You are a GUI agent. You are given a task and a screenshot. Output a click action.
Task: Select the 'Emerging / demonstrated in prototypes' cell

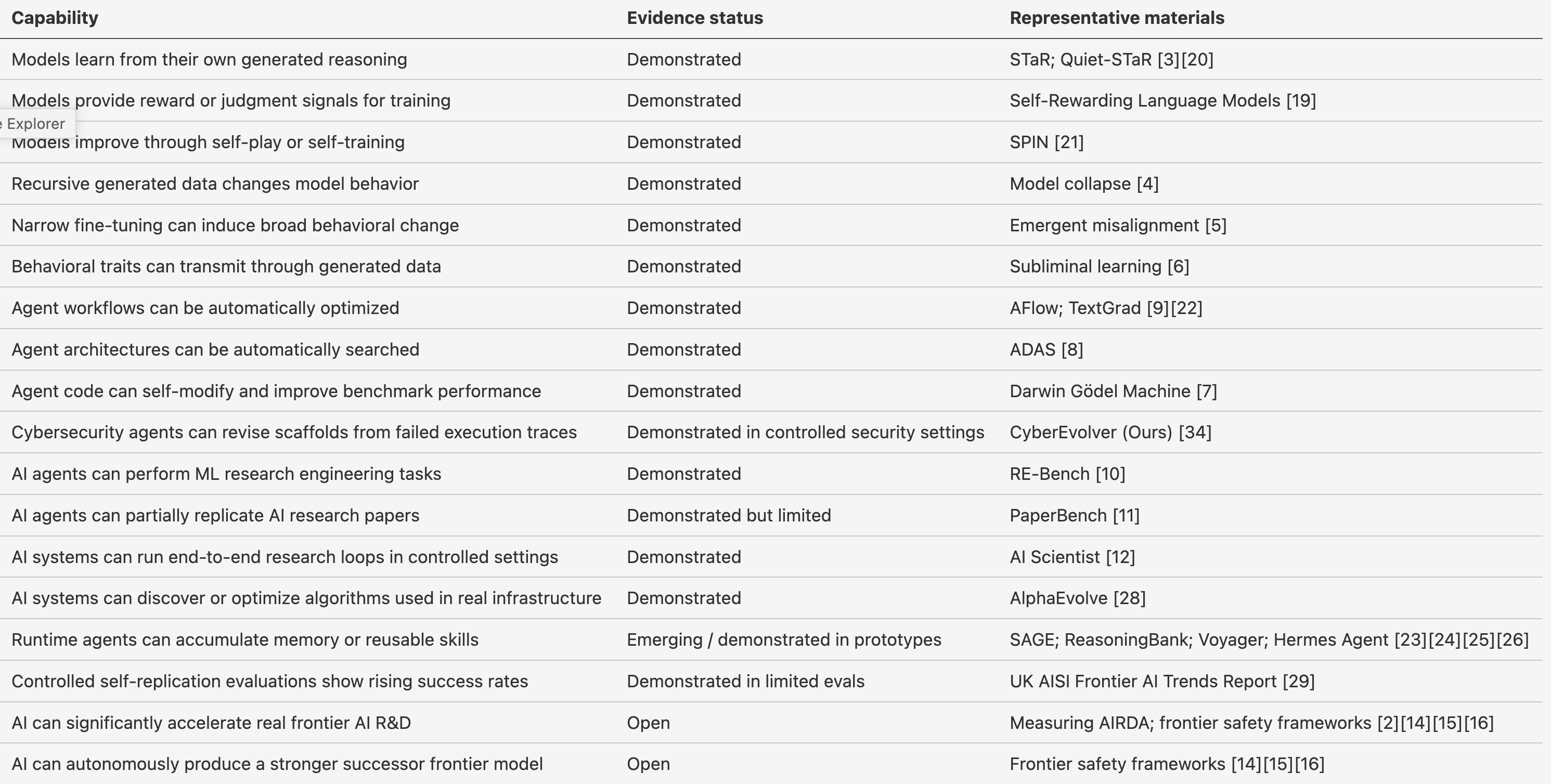tap(784, 639)
